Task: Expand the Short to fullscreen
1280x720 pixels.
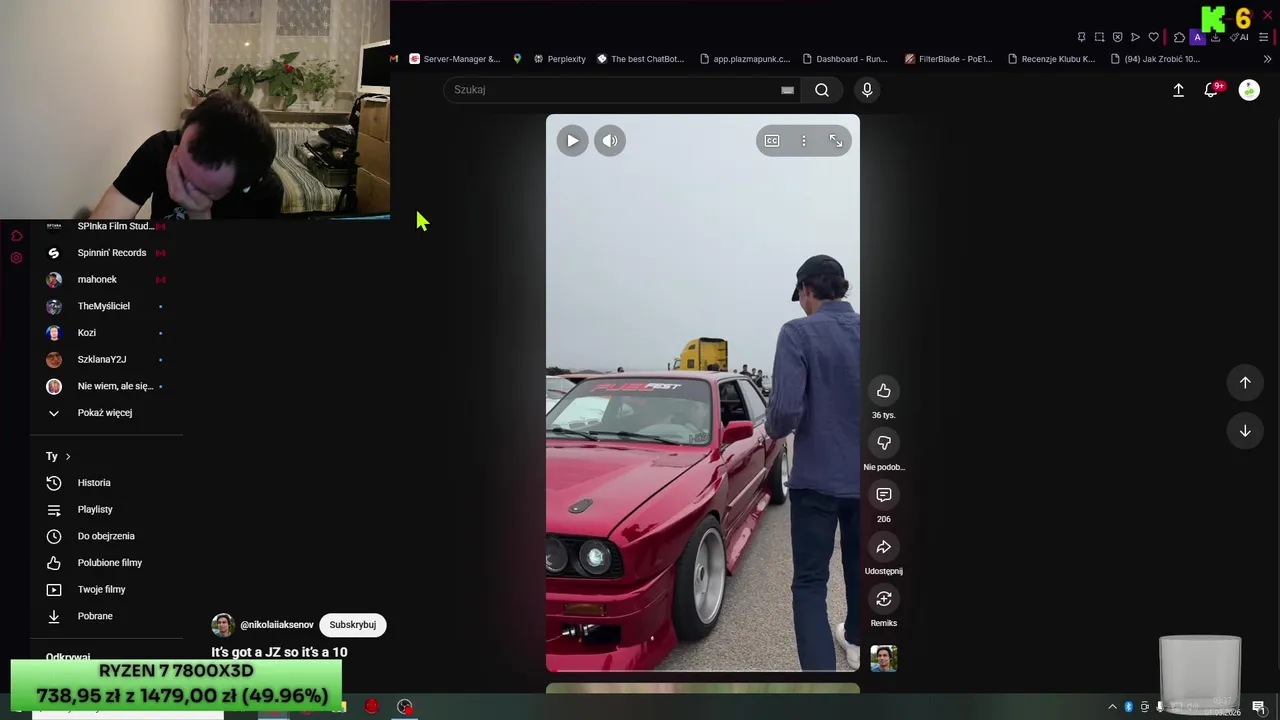Action: 836,141
